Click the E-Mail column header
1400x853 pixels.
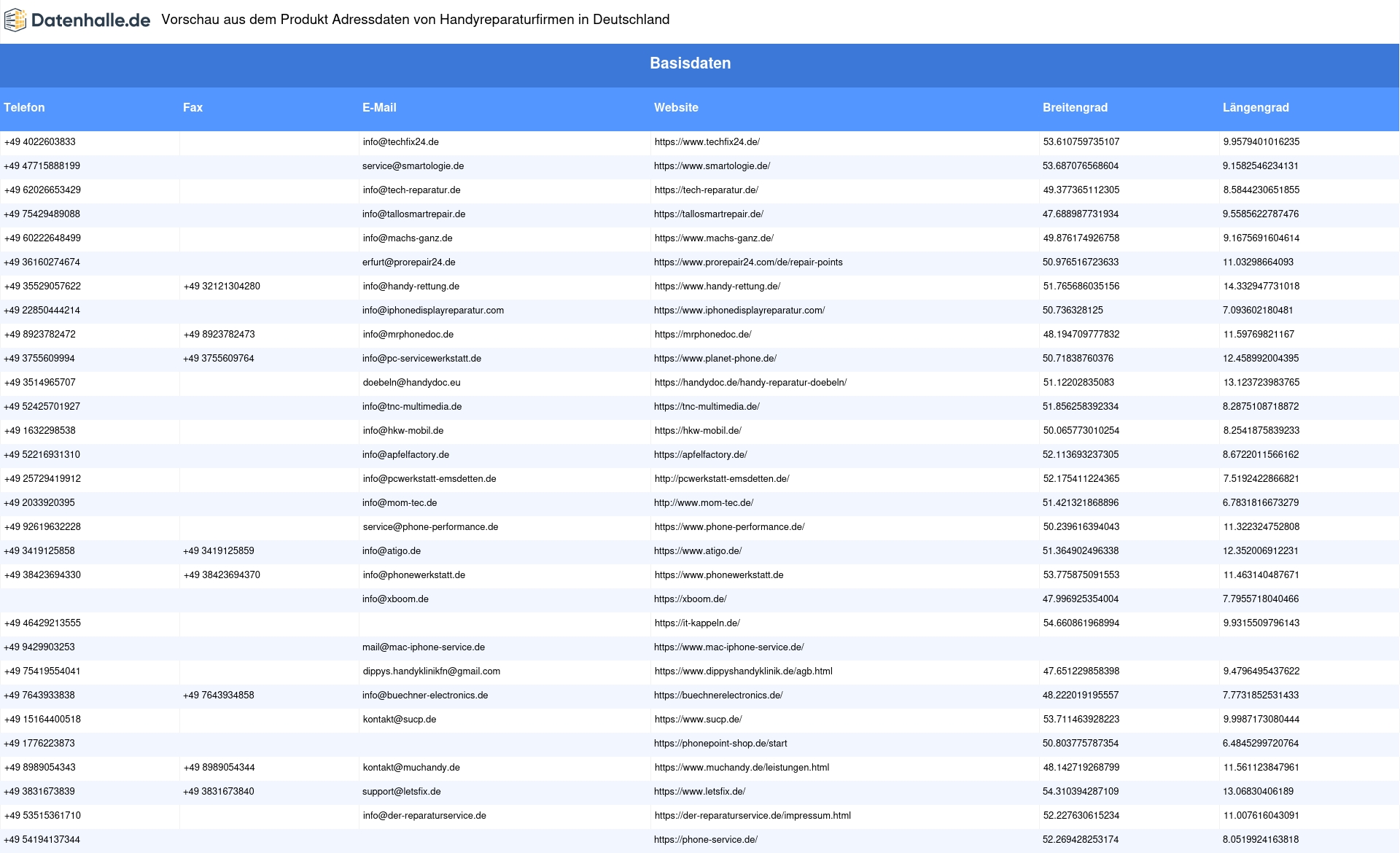(379, 108)
